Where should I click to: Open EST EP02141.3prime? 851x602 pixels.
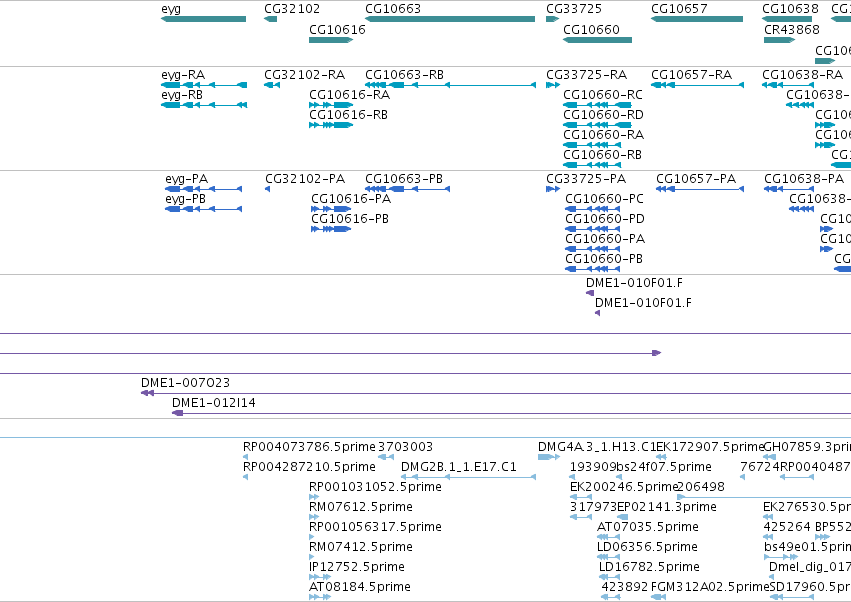(x=667, y=507)
